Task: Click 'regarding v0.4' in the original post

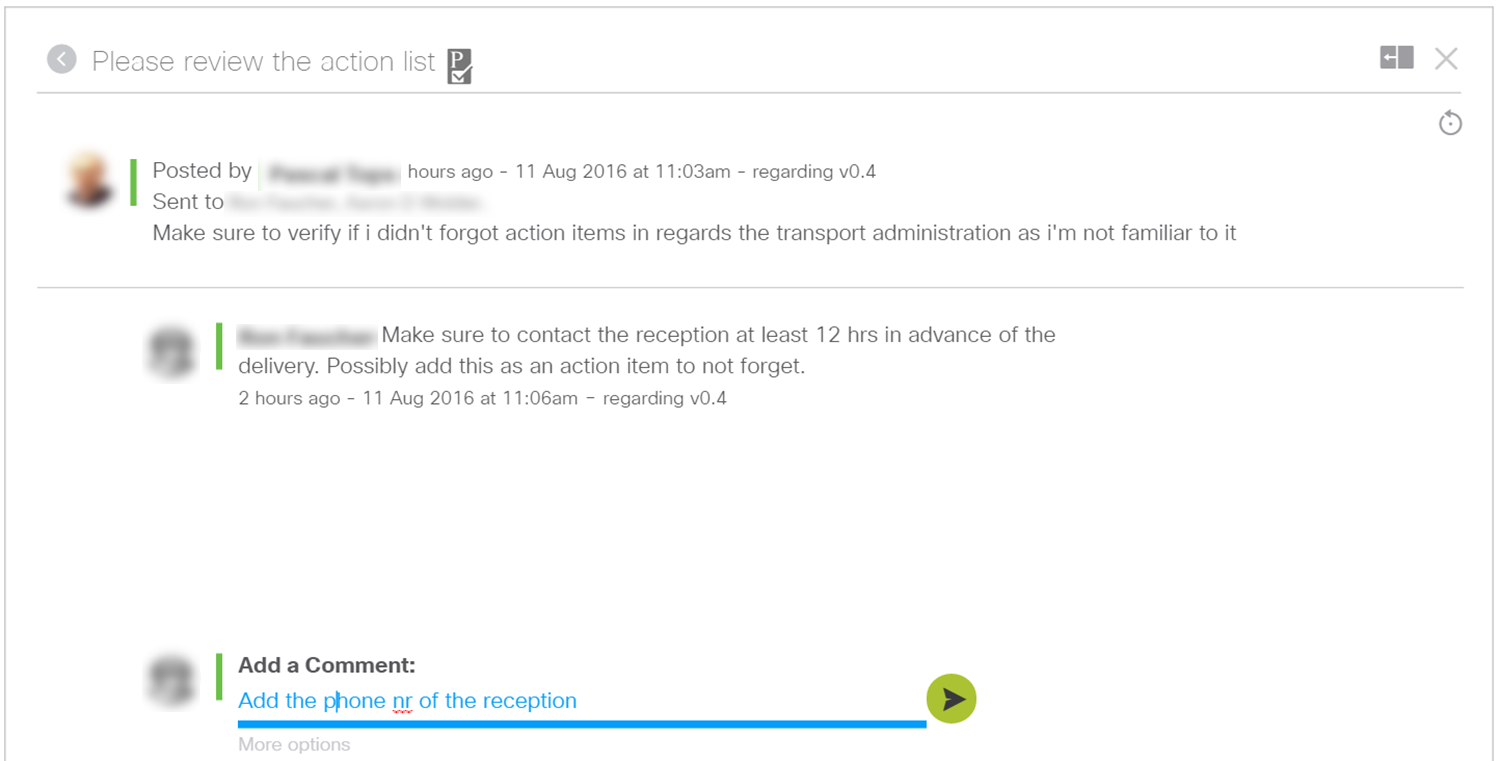Action: tap(814, 172)
